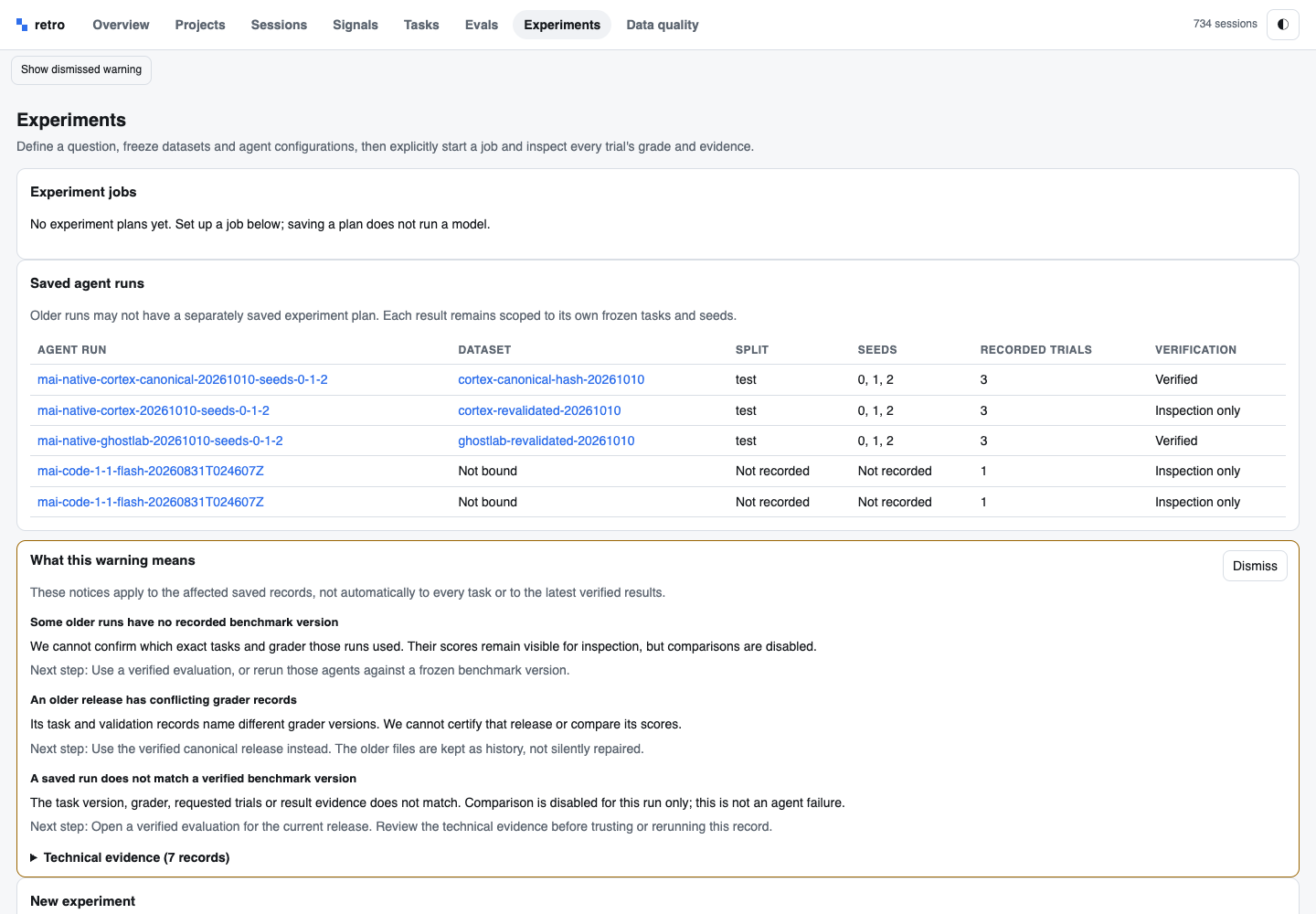This screenshot has height=914, width=1316.
Task: Click 'Some older runs have no recorded benchmark version'
Action: [x=184, y=622]
